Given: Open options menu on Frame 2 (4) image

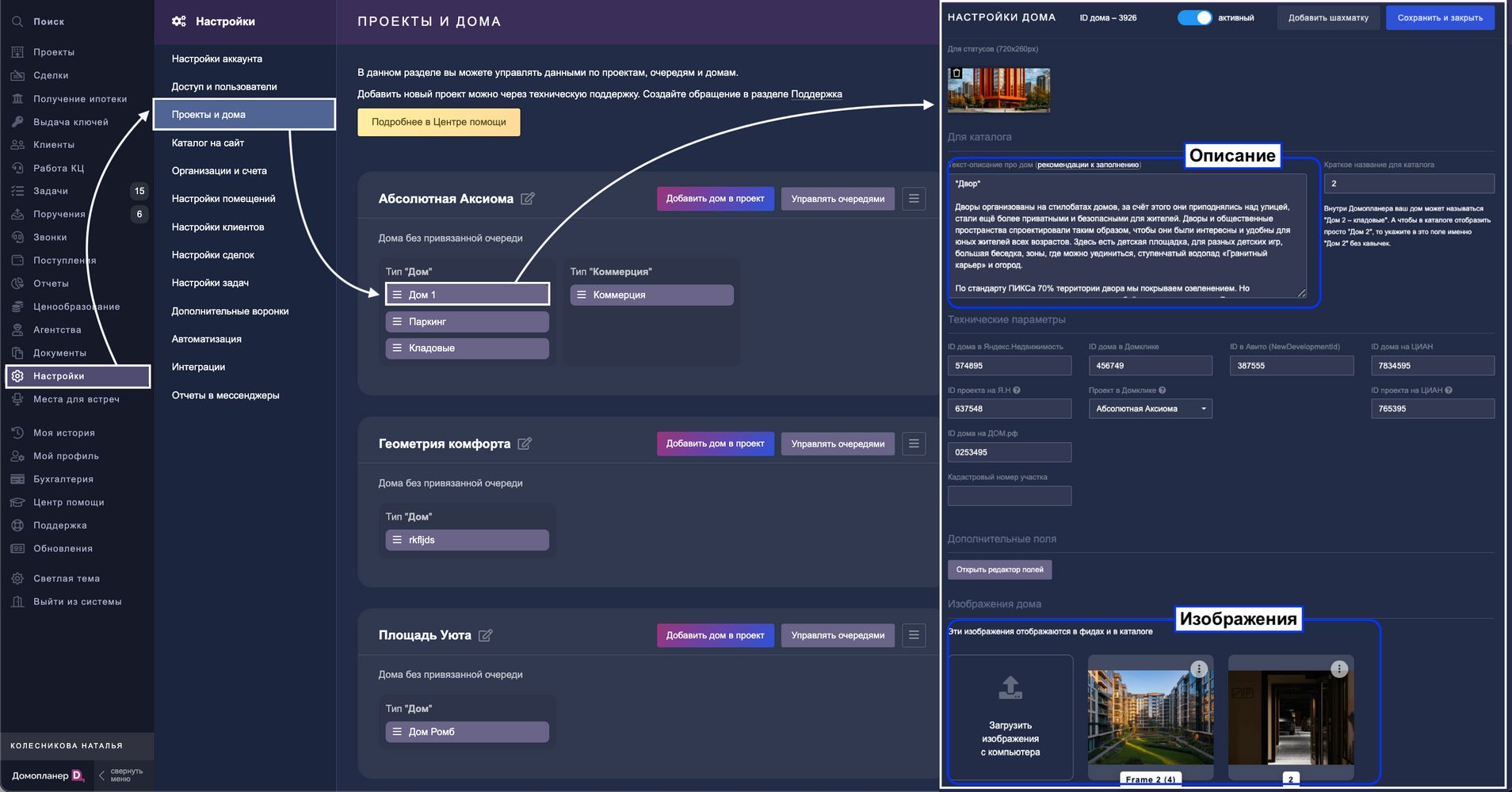Looking at the screenshot, I should (x=1200, y=669).
